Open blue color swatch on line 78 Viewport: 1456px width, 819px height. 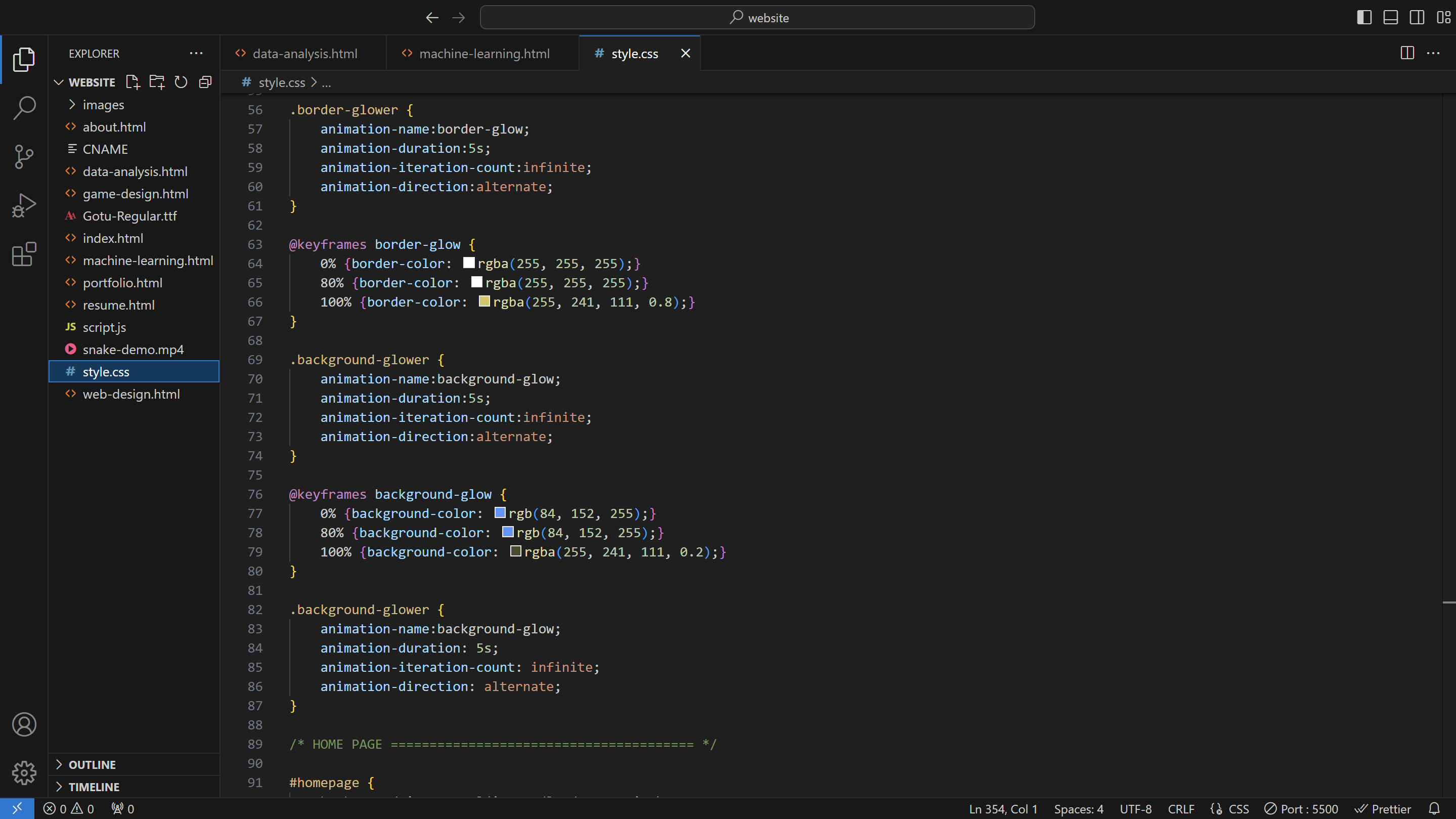[508, 532]
